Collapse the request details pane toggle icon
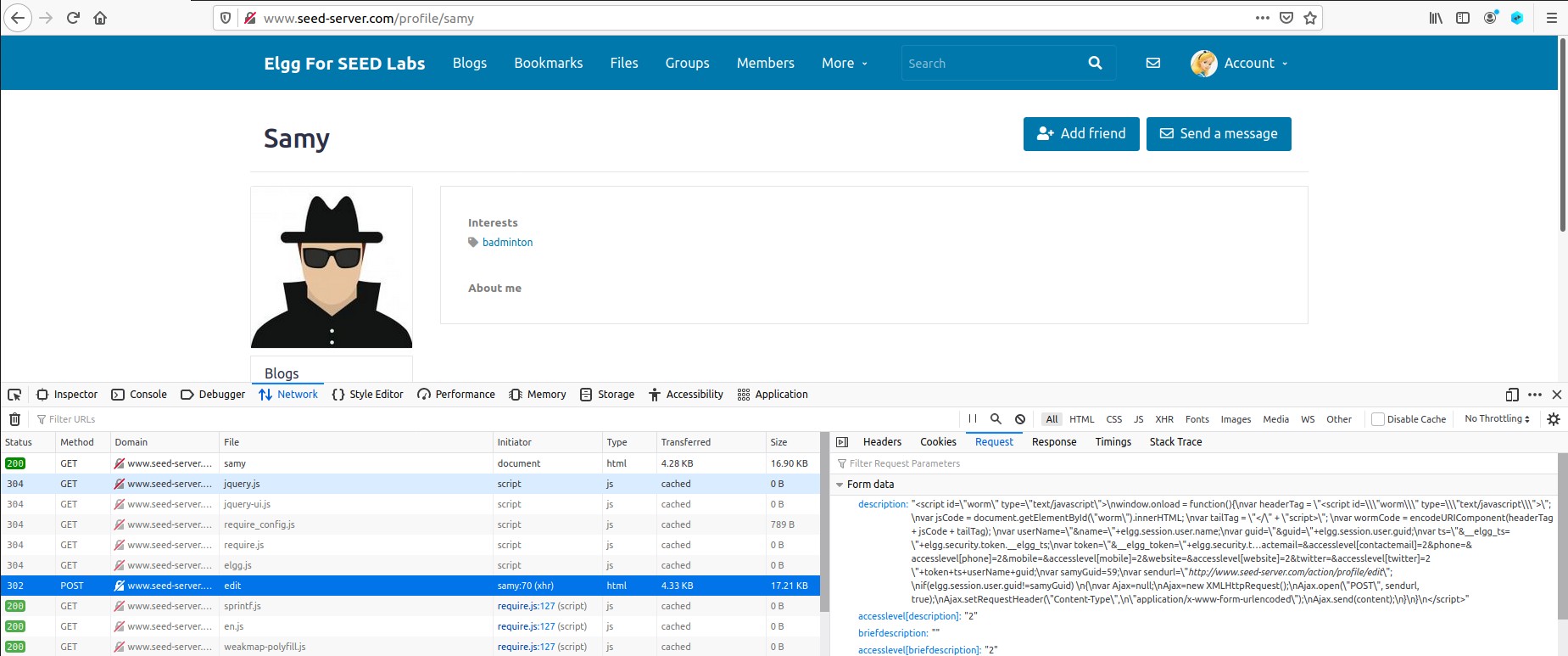The image size is (1568, 656). click(842, 442)
